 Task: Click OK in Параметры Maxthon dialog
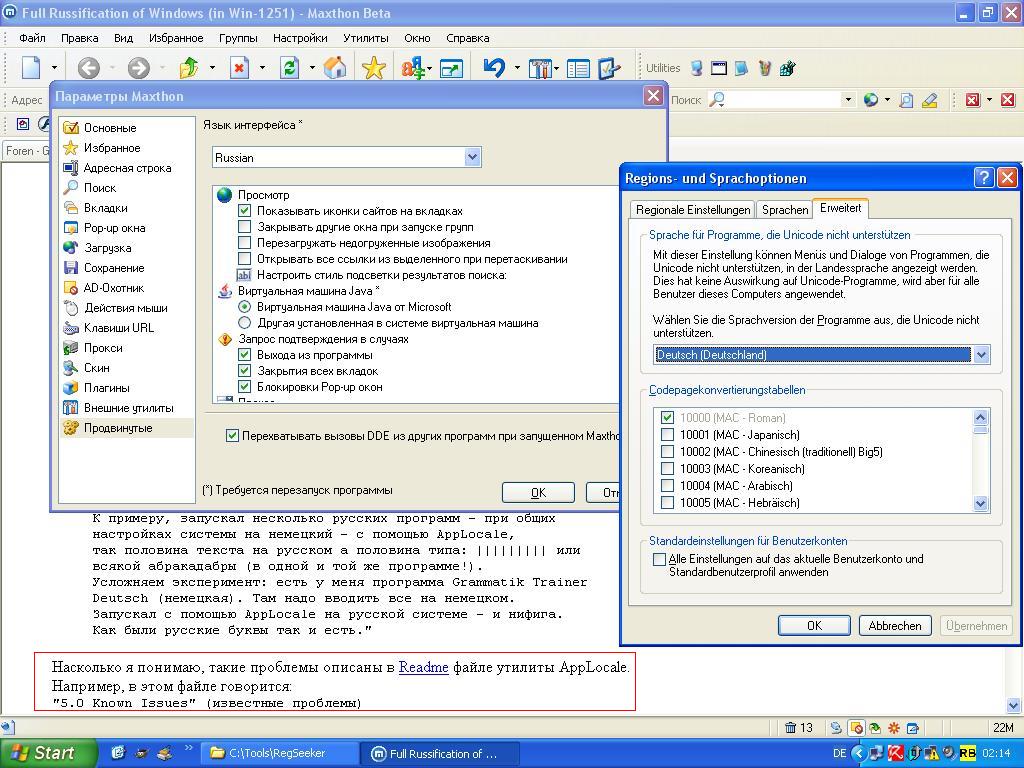(x=538, y=492)
